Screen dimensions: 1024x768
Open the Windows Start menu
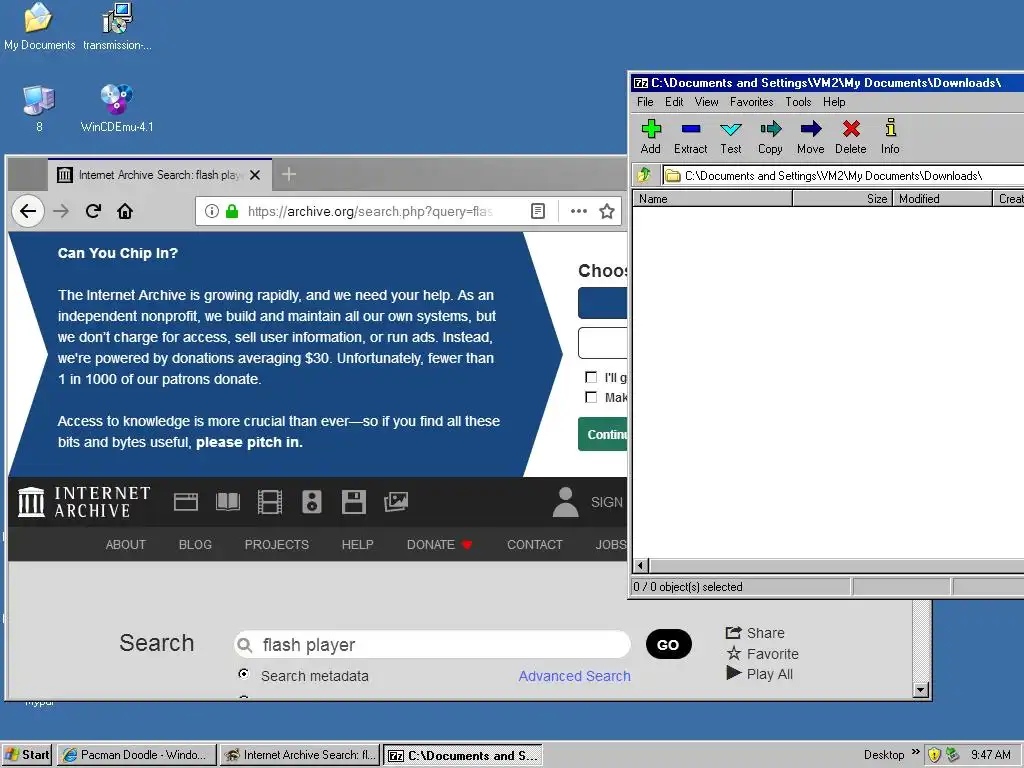27,755
